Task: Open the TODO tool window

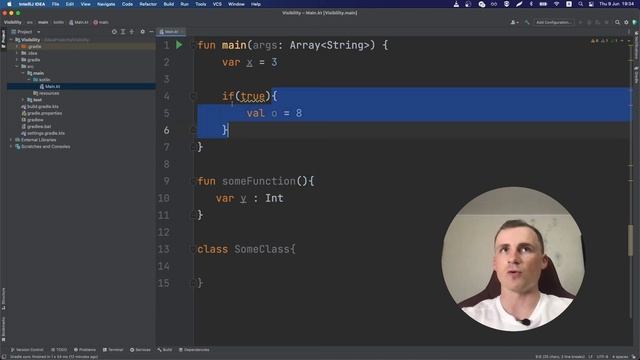Action: (59, 350)
